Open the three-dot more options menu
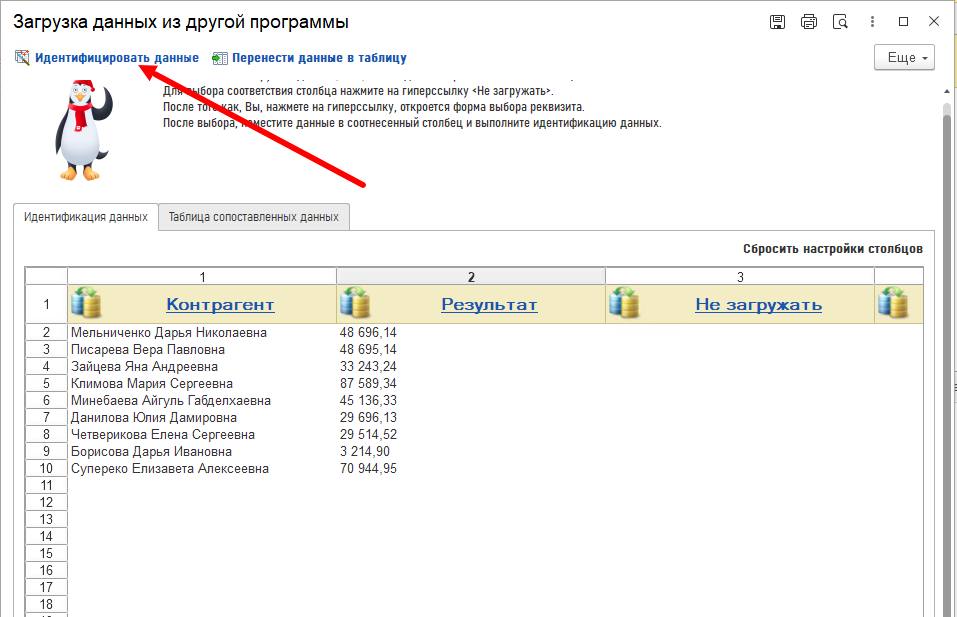This screenshot has width=957, height=617. 872,22
